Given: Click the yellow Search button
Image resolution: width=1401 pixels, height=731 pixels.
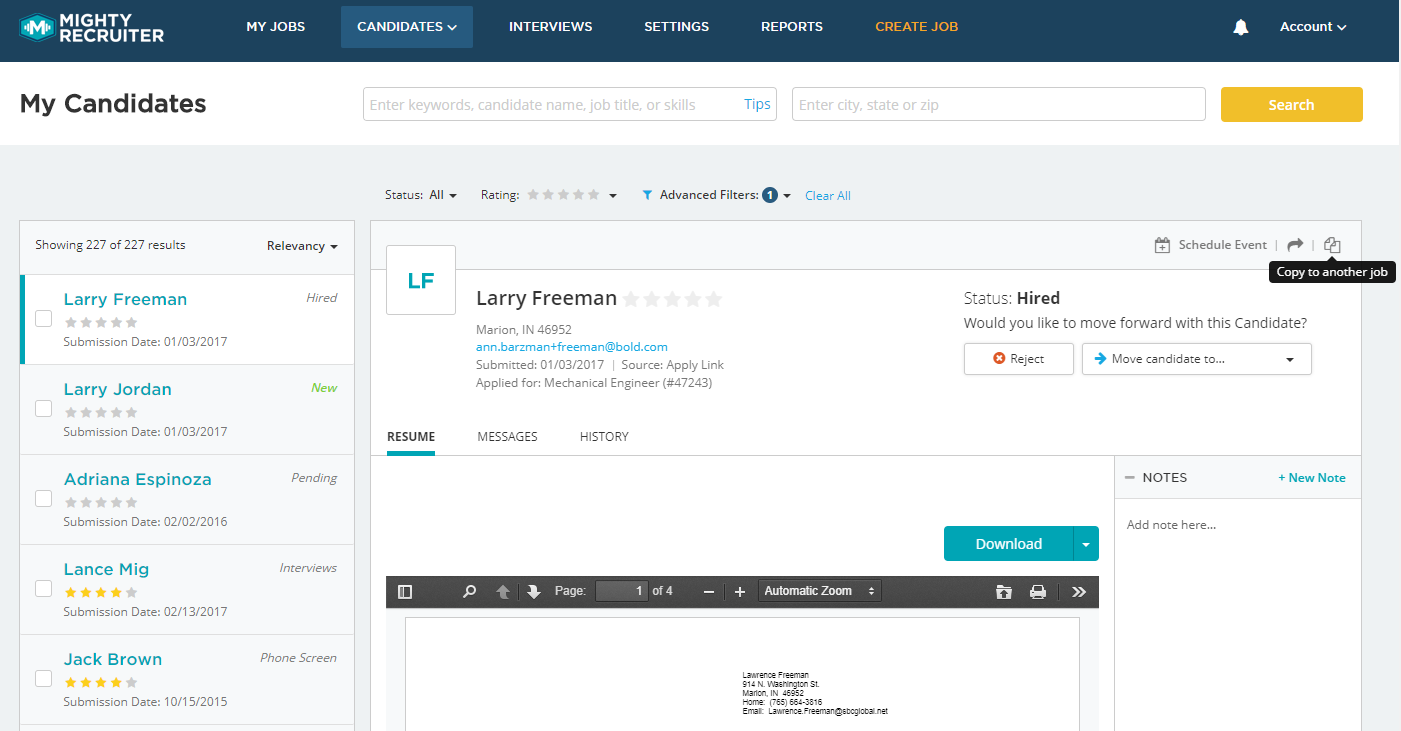Looking at the screenshot, I should [1292, 105].
